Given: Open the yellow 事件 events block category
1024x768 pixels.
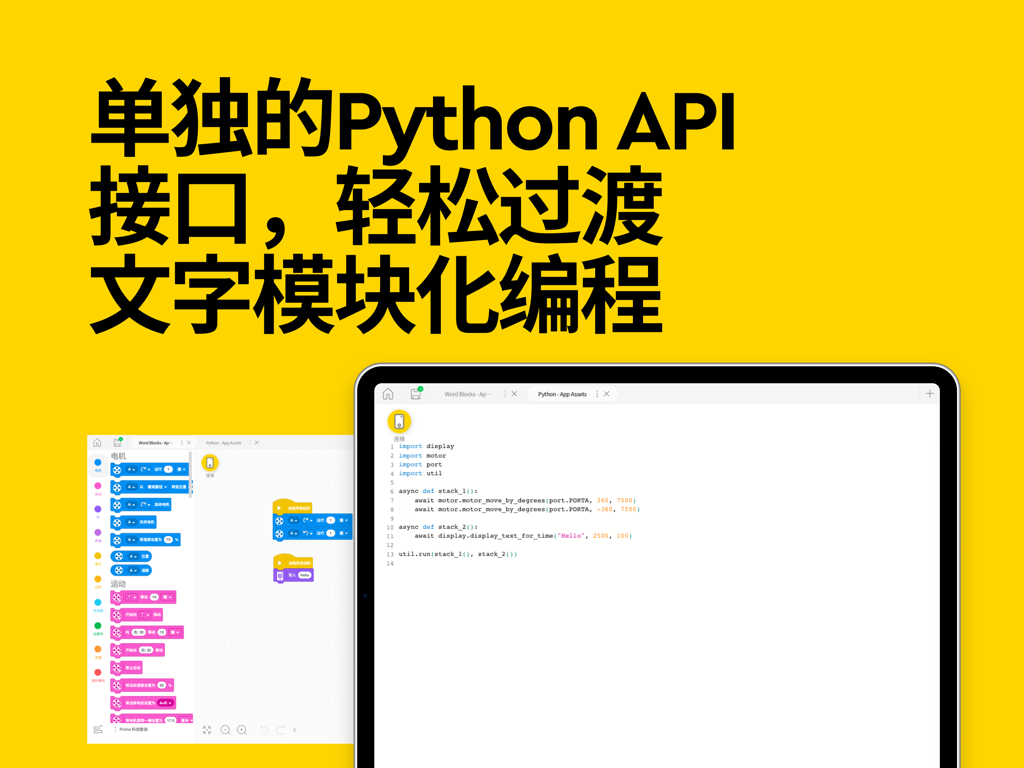Looking at the screenshot, I should point(98,555).
